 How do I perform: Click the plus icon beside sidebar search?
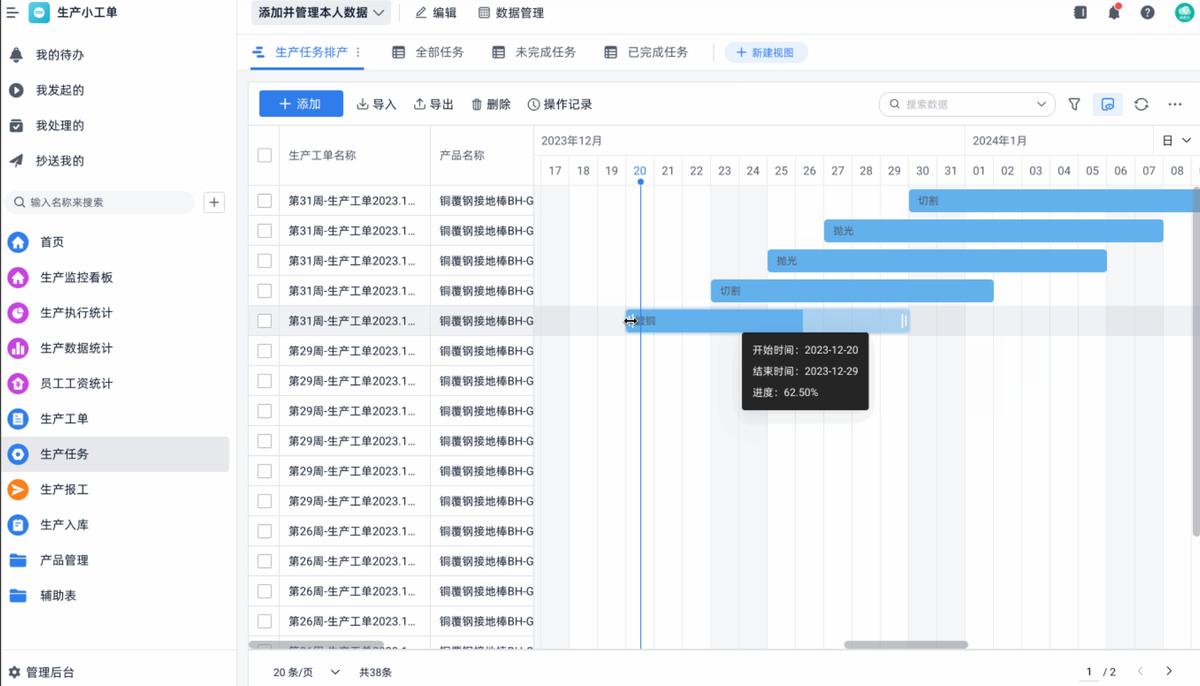click(x=214, y=202)
